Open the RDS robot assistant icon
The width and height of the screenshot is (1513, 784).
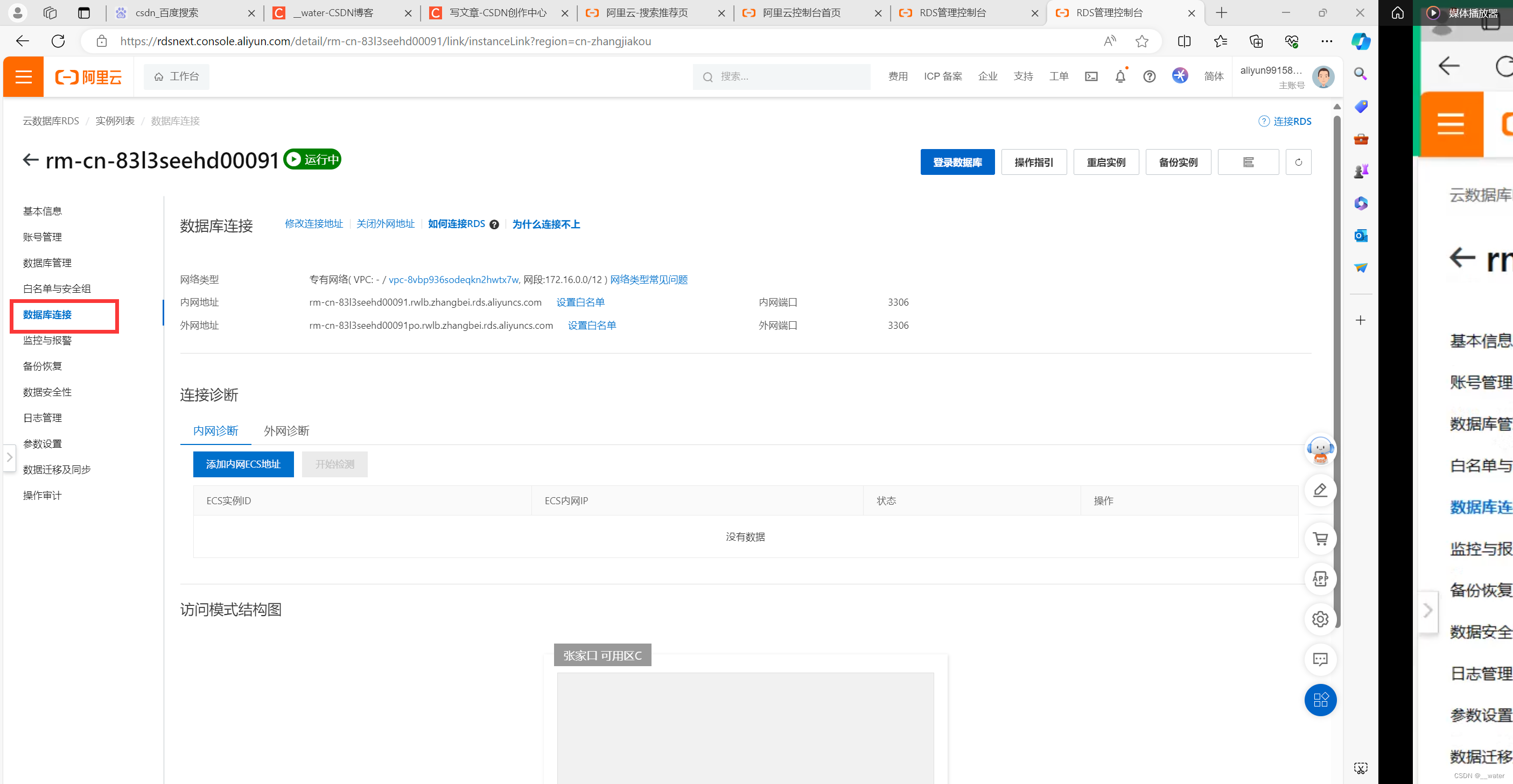point(1320,450)
